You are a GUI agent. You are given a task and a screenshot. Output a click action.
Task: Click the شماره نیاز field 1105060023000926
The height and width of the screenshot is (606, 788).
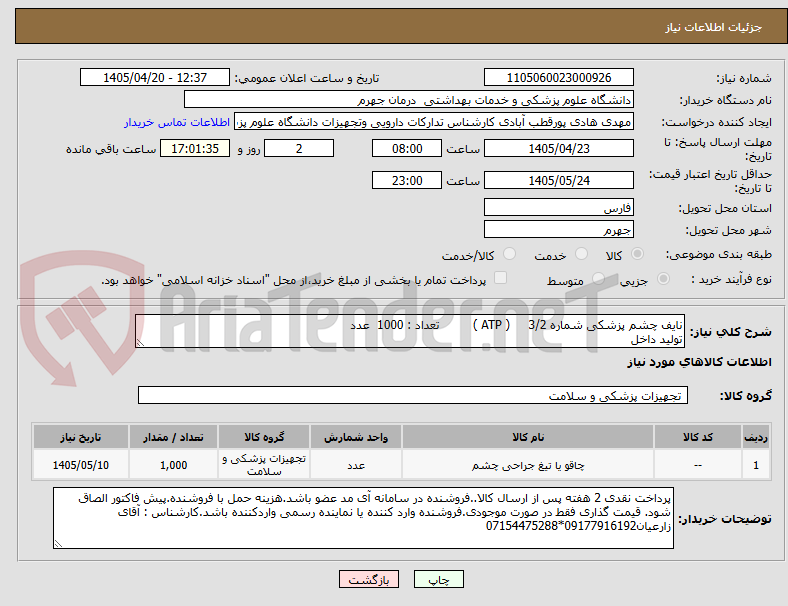click(558, 77)
